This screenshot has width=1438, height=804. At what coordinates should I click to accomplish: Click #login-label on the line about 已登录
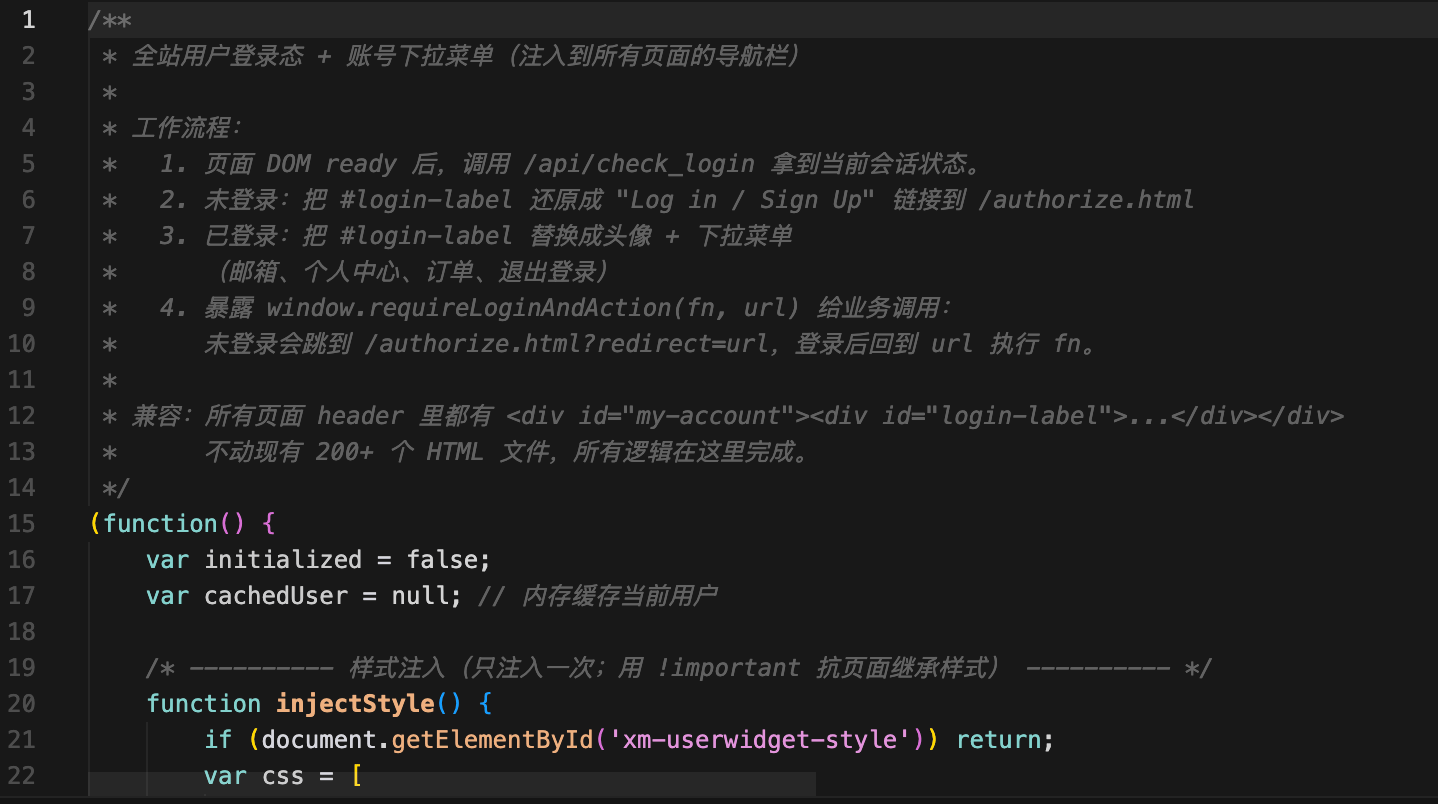point(427,236)
